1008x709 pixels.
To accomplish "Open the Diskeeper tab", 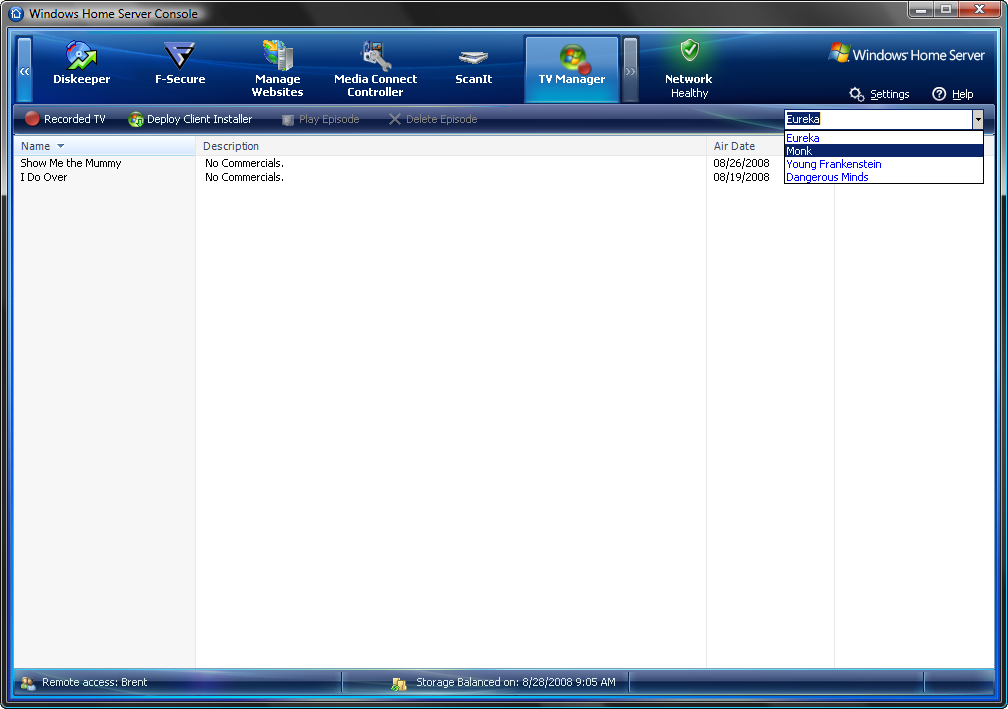I will click(x=82, y=64).
